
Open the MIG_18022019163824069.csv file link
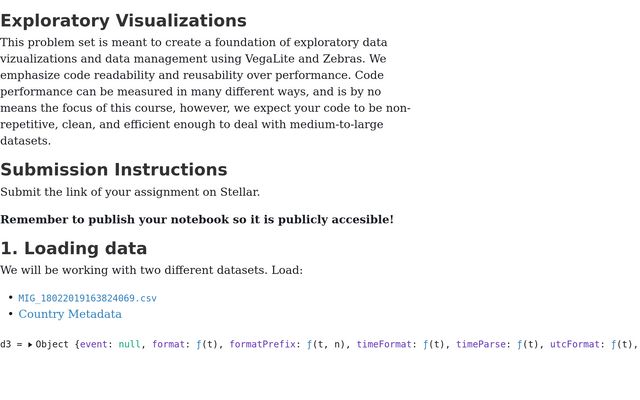pyautogui.click(x=87, y=298)
